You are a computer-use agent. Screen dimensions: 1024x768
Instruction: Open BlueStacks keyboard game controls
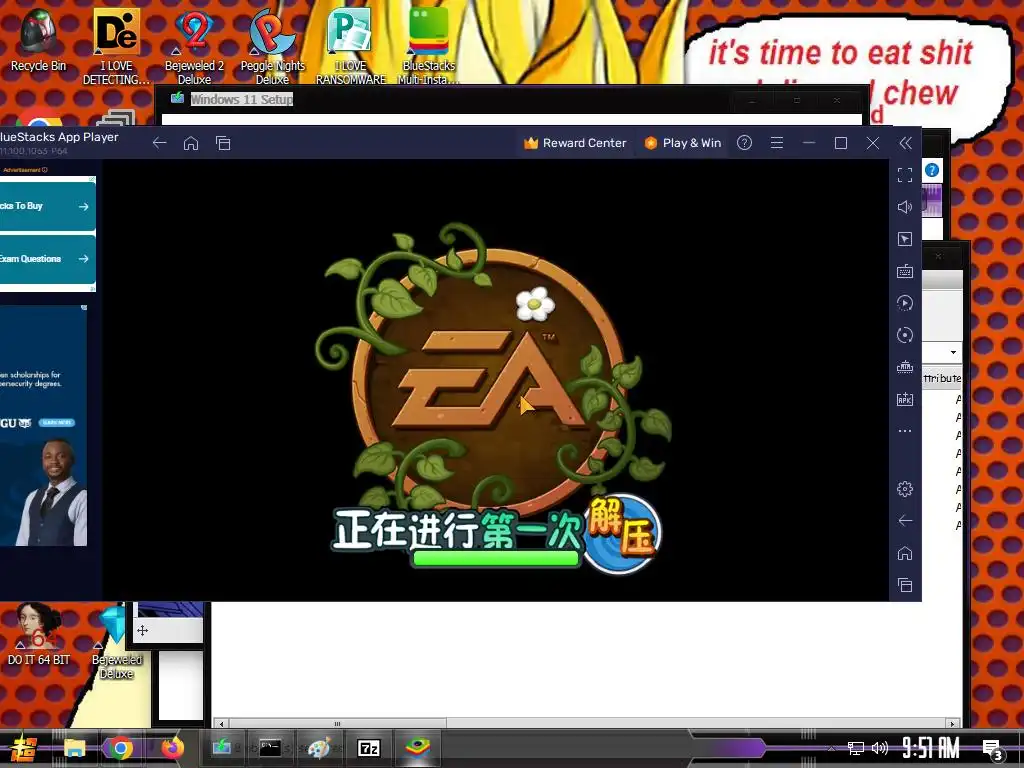[904, 271]
